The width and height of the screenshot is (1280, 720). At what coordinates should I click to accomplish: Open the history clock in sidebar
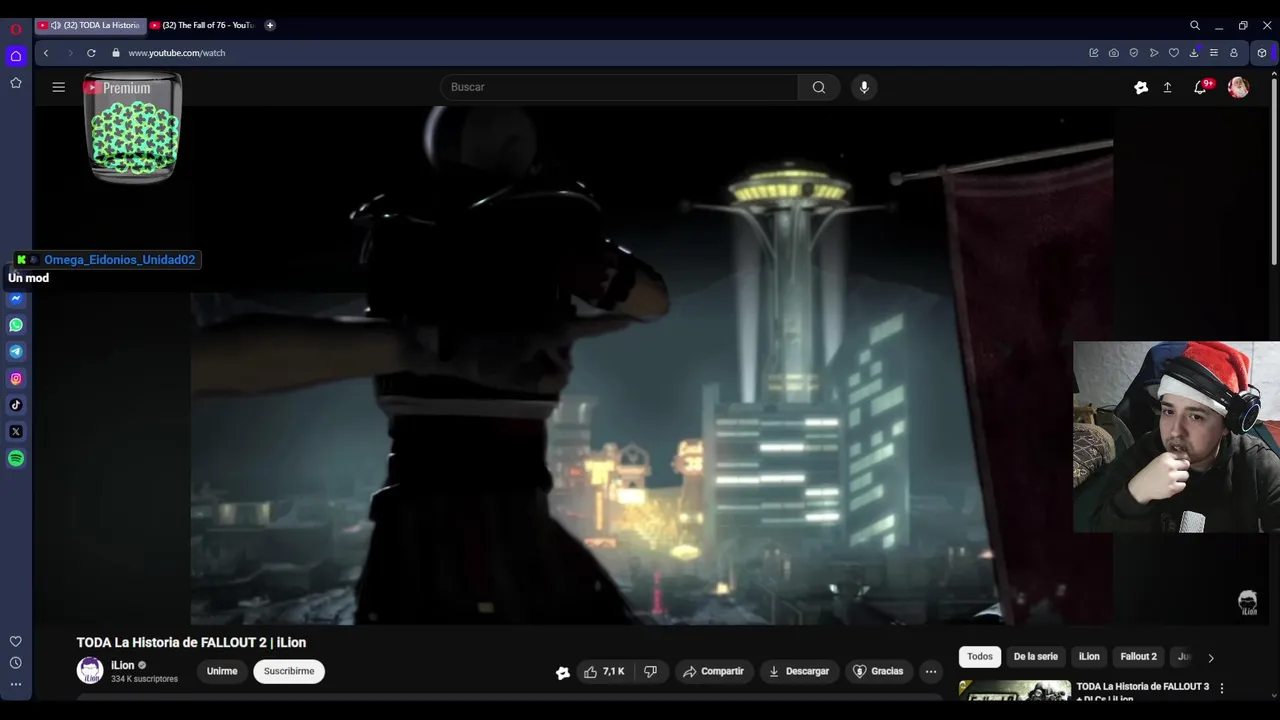[16, 663]
